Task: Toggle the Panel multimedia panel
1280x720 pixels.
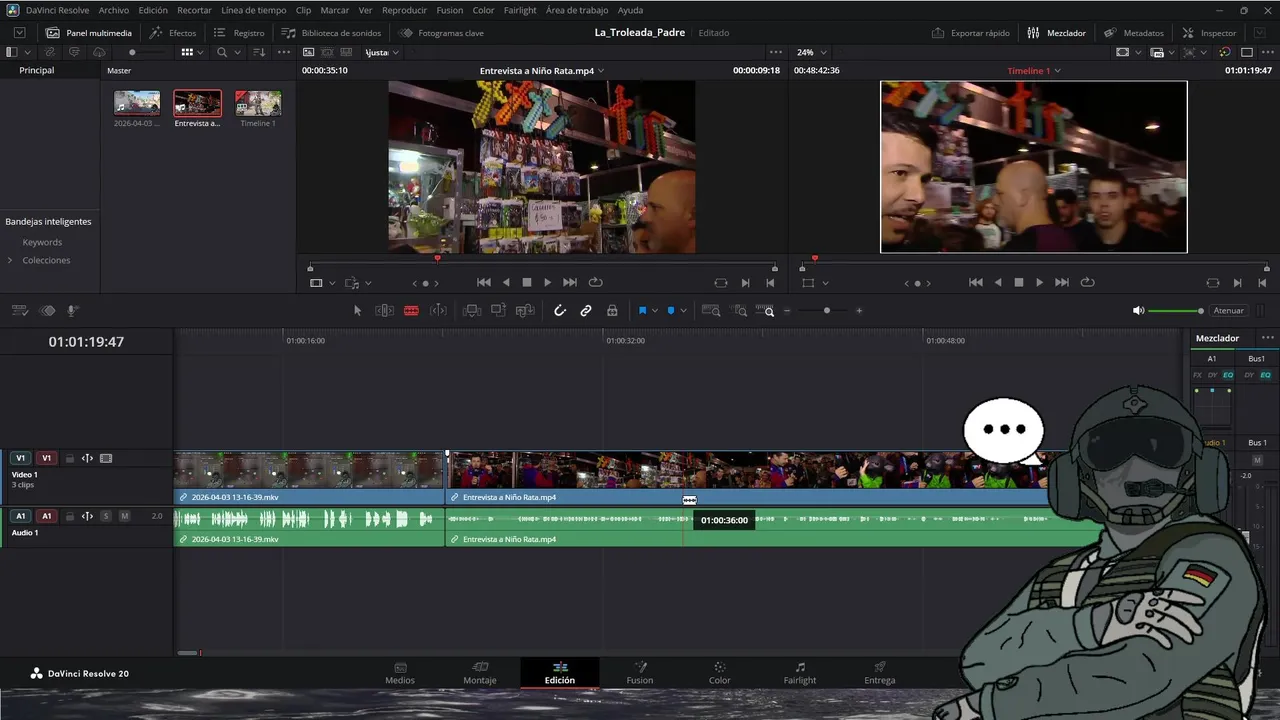Action: point(88,33)
